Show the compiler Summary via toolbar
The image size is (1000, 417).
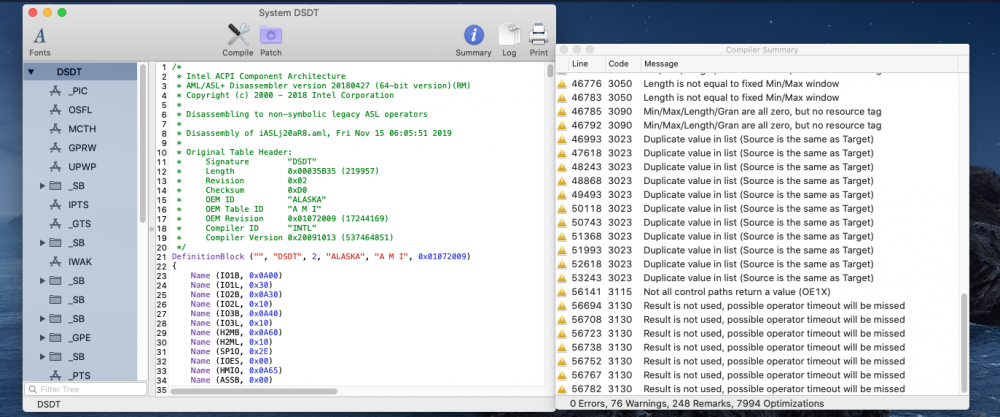pos(473,35)
